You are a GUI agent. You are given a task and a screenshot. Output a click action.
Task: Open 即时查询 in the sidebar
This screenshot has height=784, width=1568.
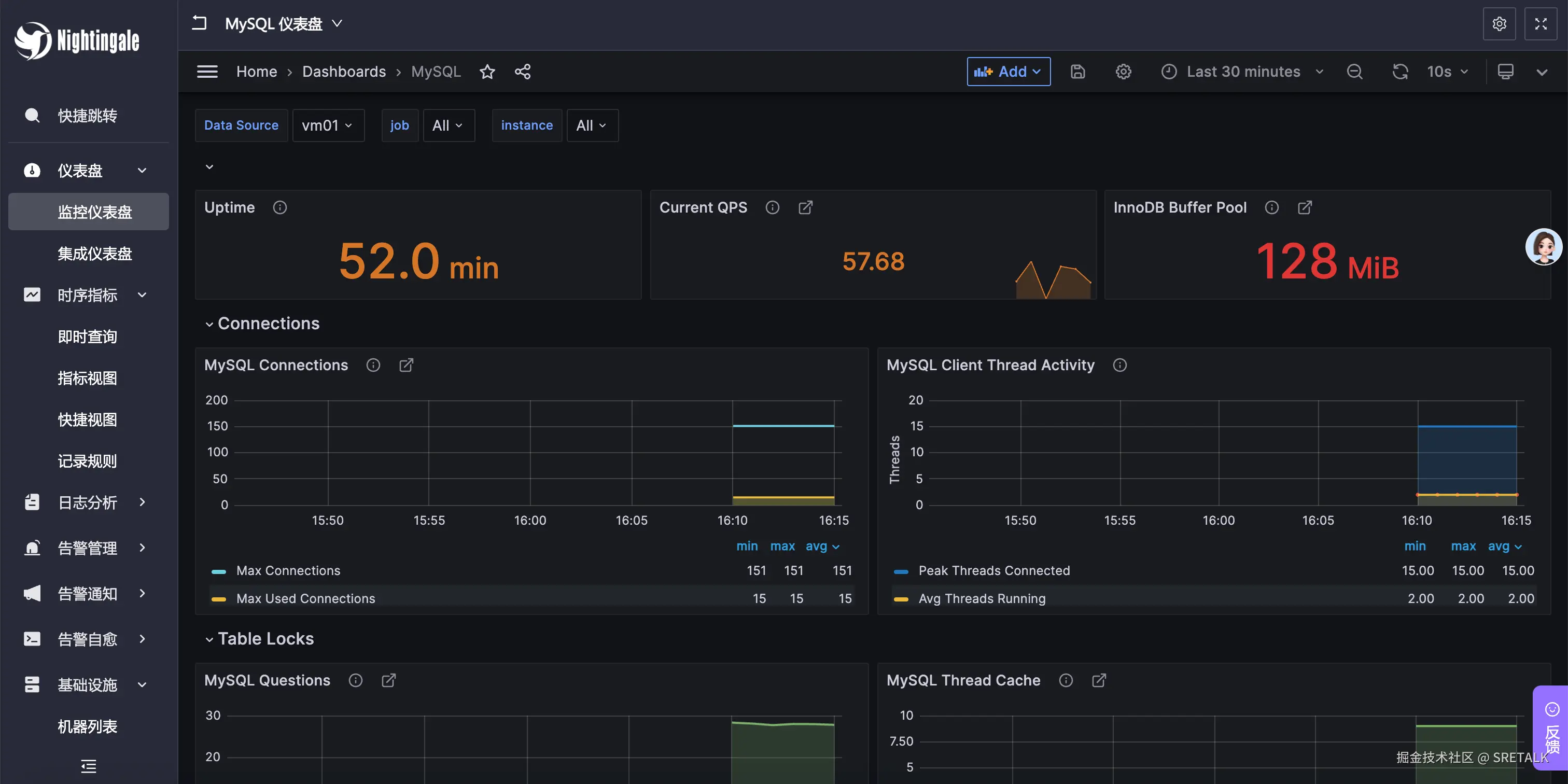(87, 337)
